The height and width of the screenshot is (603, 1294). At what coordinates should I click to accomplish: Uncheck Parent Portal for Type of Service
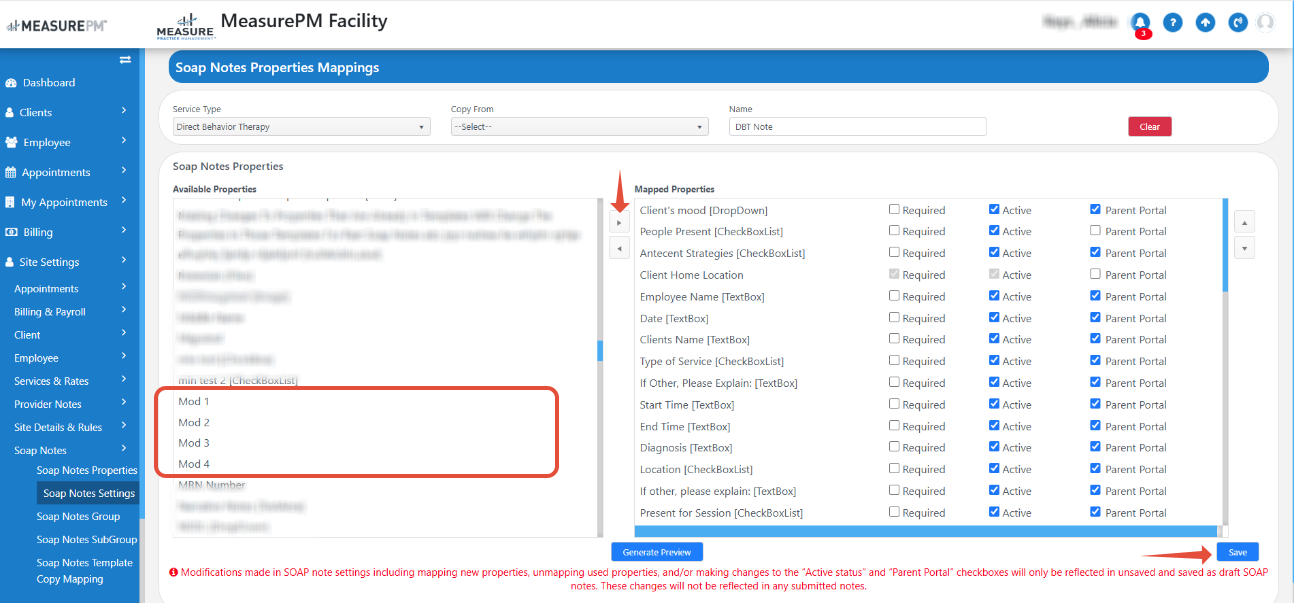(1095, 361)
